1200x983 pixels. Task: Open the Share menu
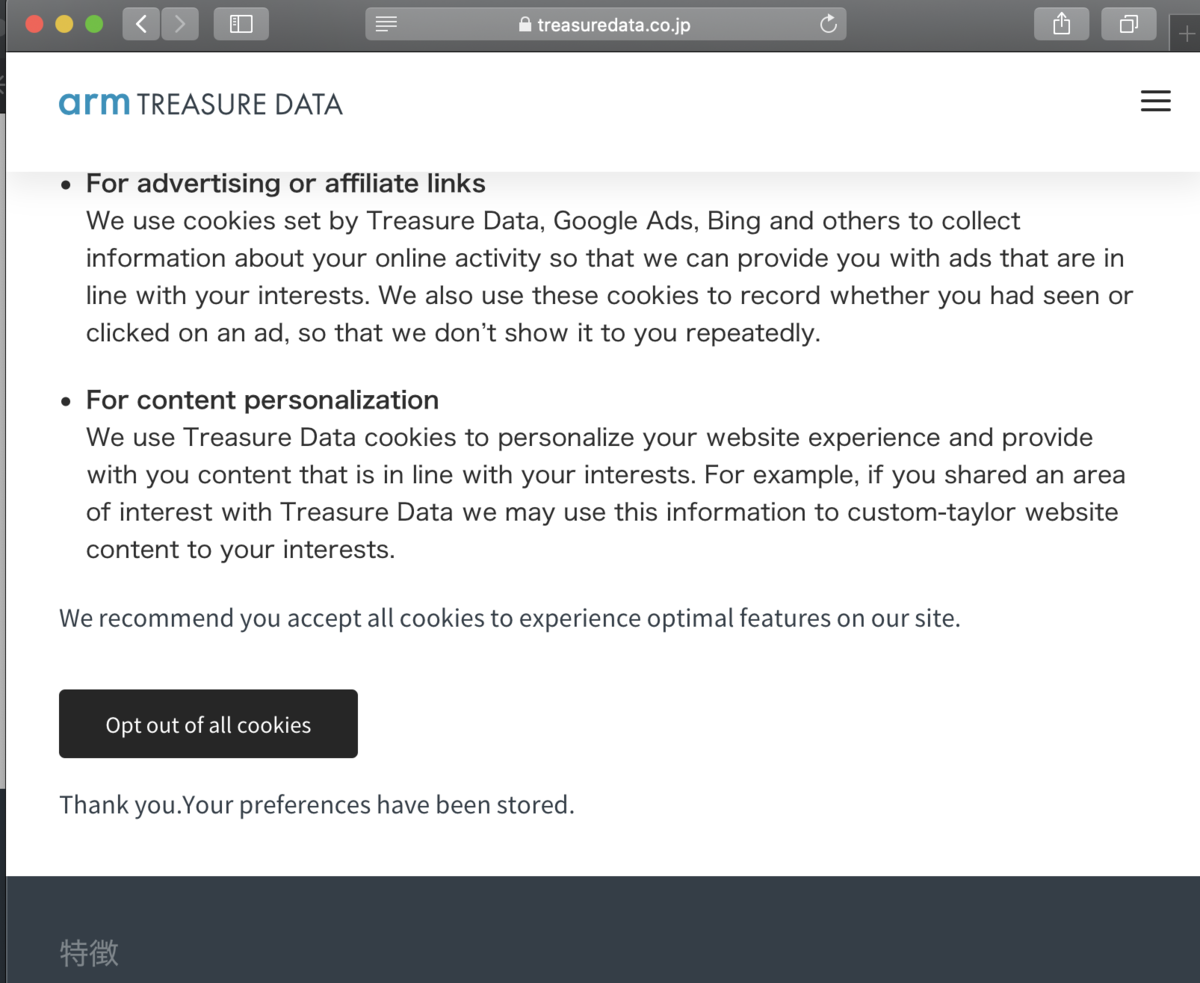(1062, 24)
